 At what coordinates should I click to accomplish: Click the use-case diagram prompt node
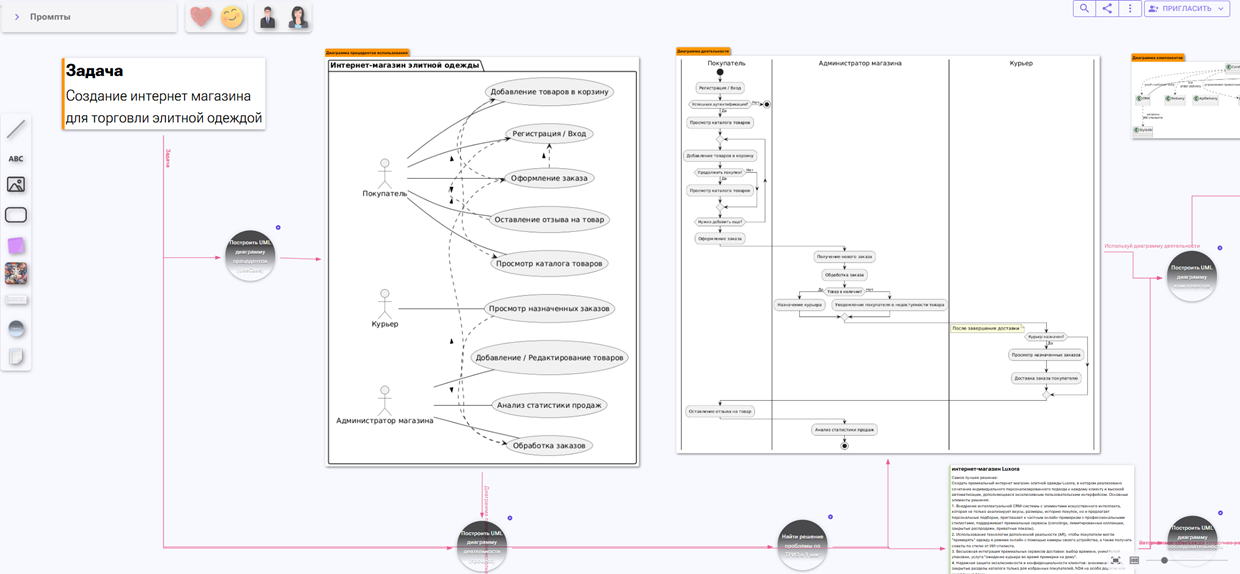[250, 256]
